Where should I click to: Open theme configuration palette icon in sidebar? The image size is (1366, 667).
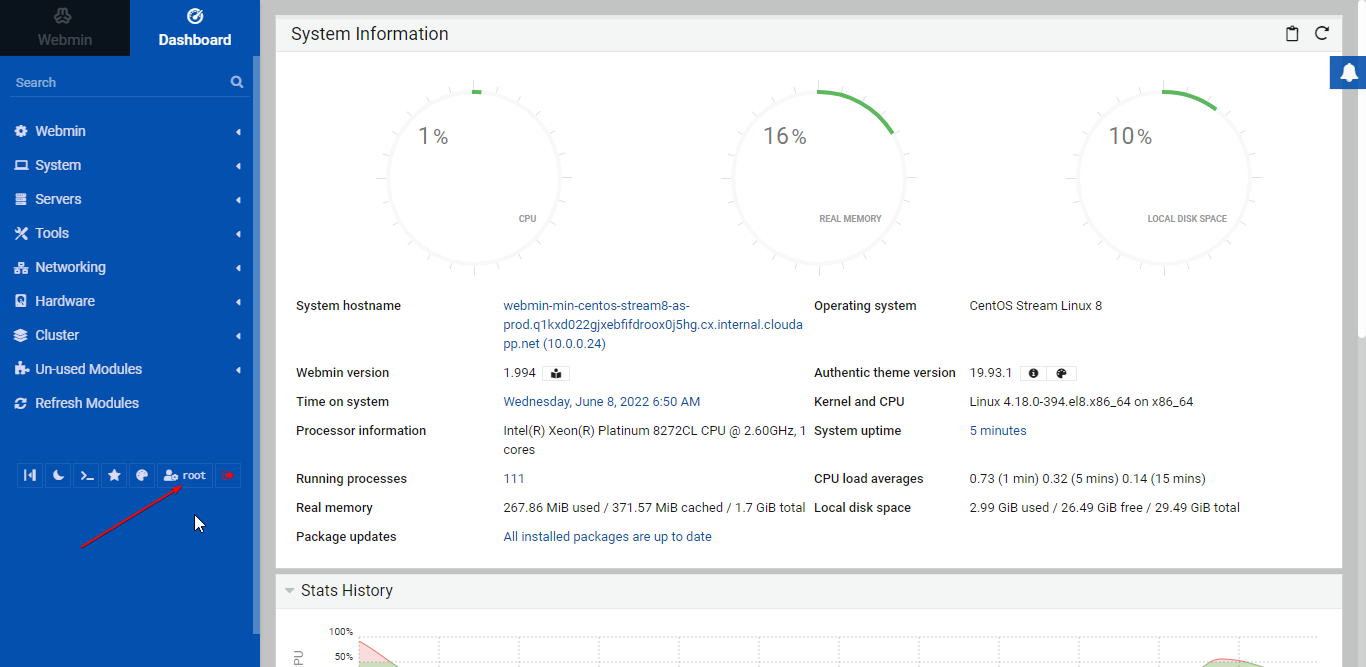pyautogui.click(x=142, y=476)
